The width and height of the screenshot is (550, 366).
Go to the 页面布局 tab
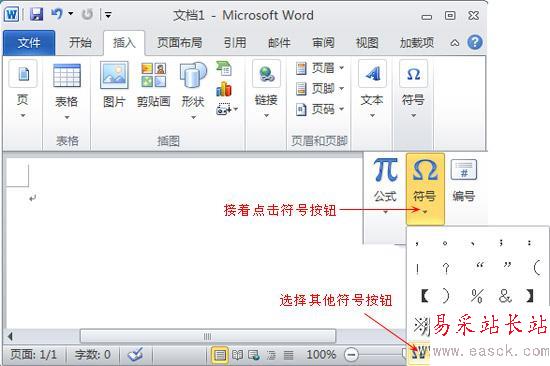[x=180, y=43]
